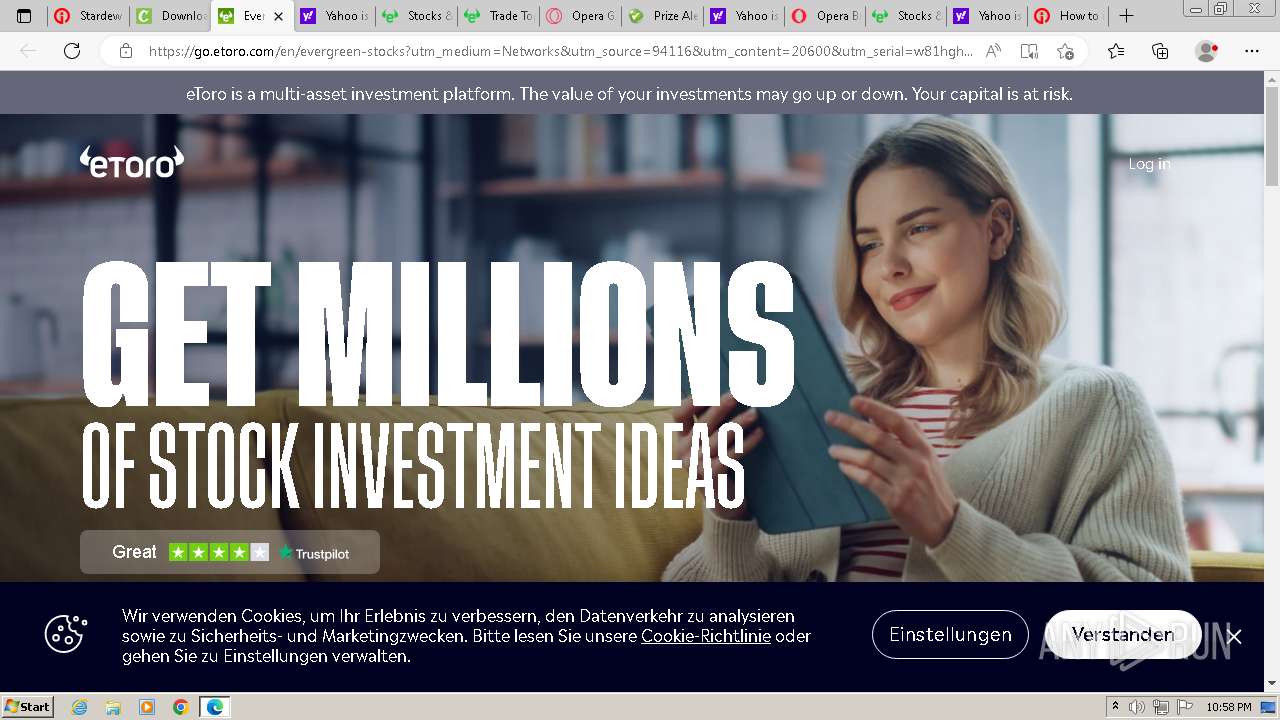This screenshot has width=1280, height=720.
Task: Open cookie Einstellungen button
Action: coord(950,635)
